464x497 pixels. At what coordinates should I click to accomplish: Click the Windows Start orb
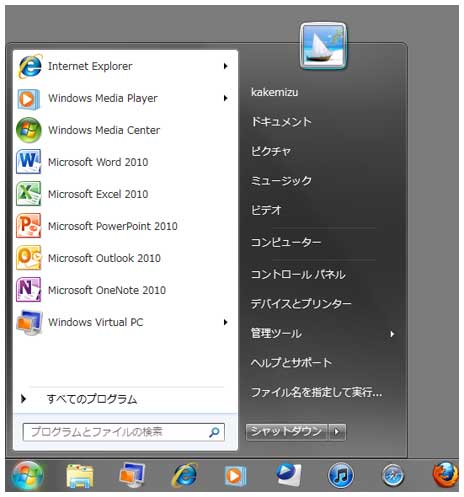pyautogui.click(x=27, y=476)
